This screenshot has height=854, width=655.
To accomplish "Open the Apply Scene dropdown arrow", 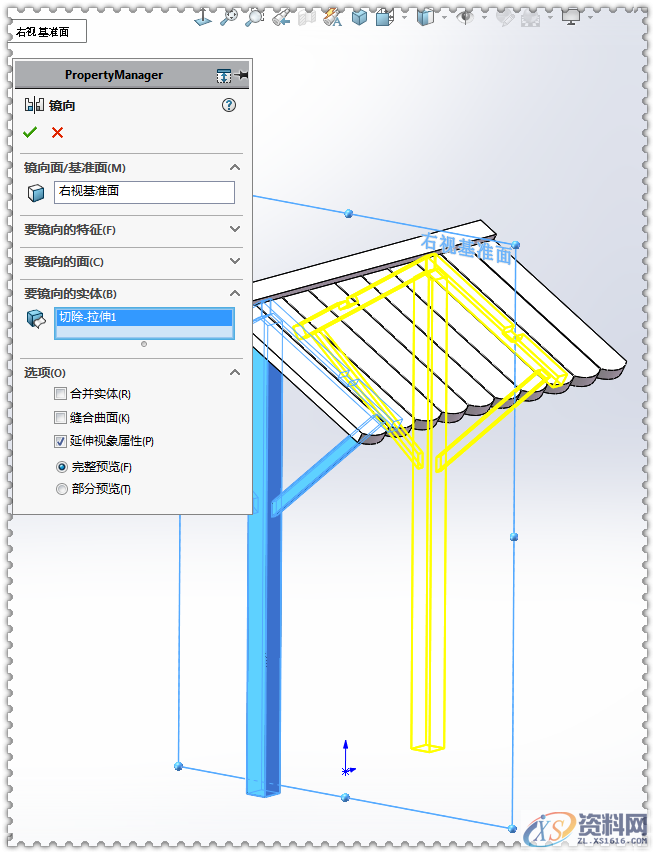I will click(x=550, y=17).
